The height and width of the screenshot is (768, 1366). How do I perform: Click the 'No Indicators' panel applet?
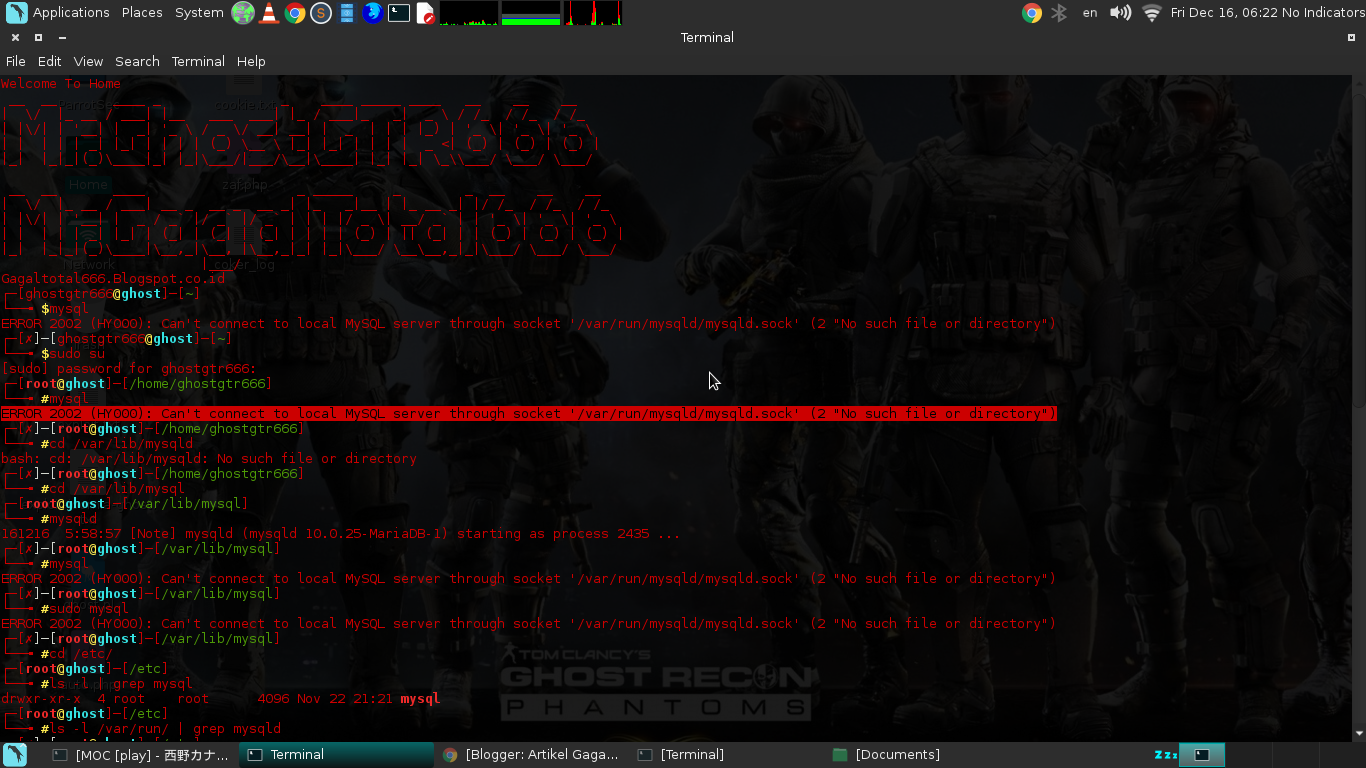(1323, 13)
